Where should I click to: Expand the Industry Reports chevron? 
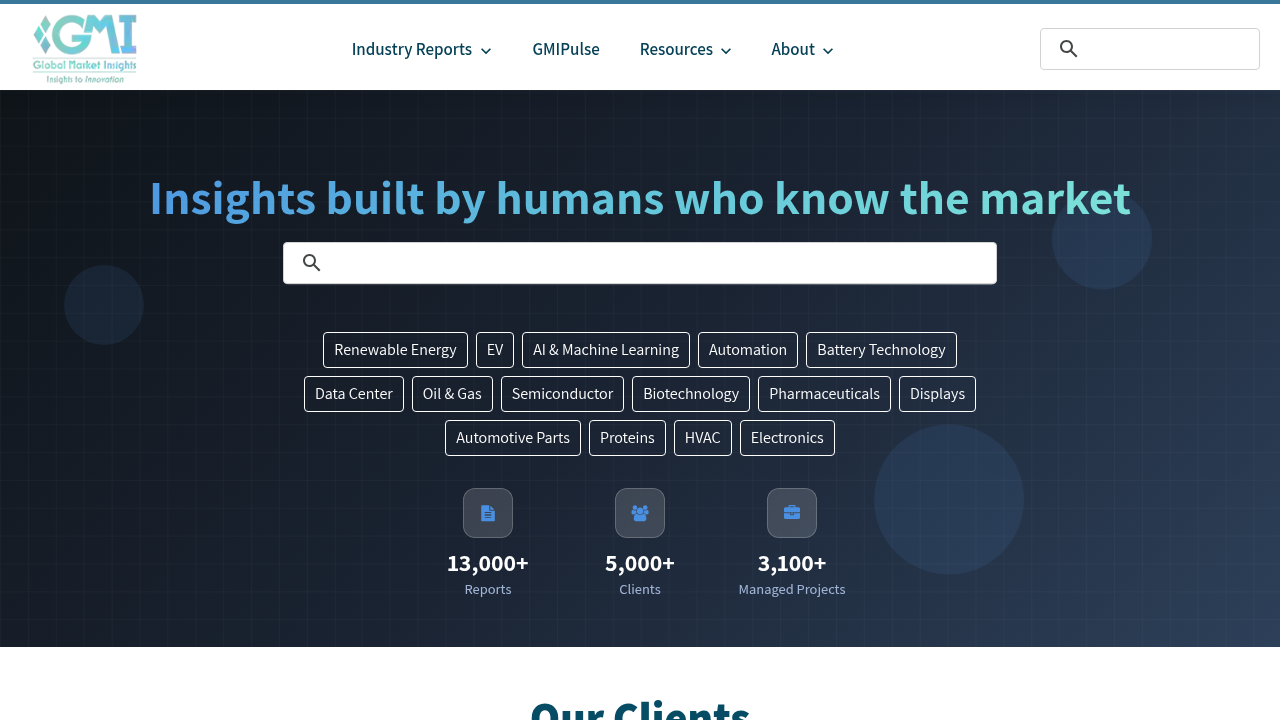click(486, 51)
